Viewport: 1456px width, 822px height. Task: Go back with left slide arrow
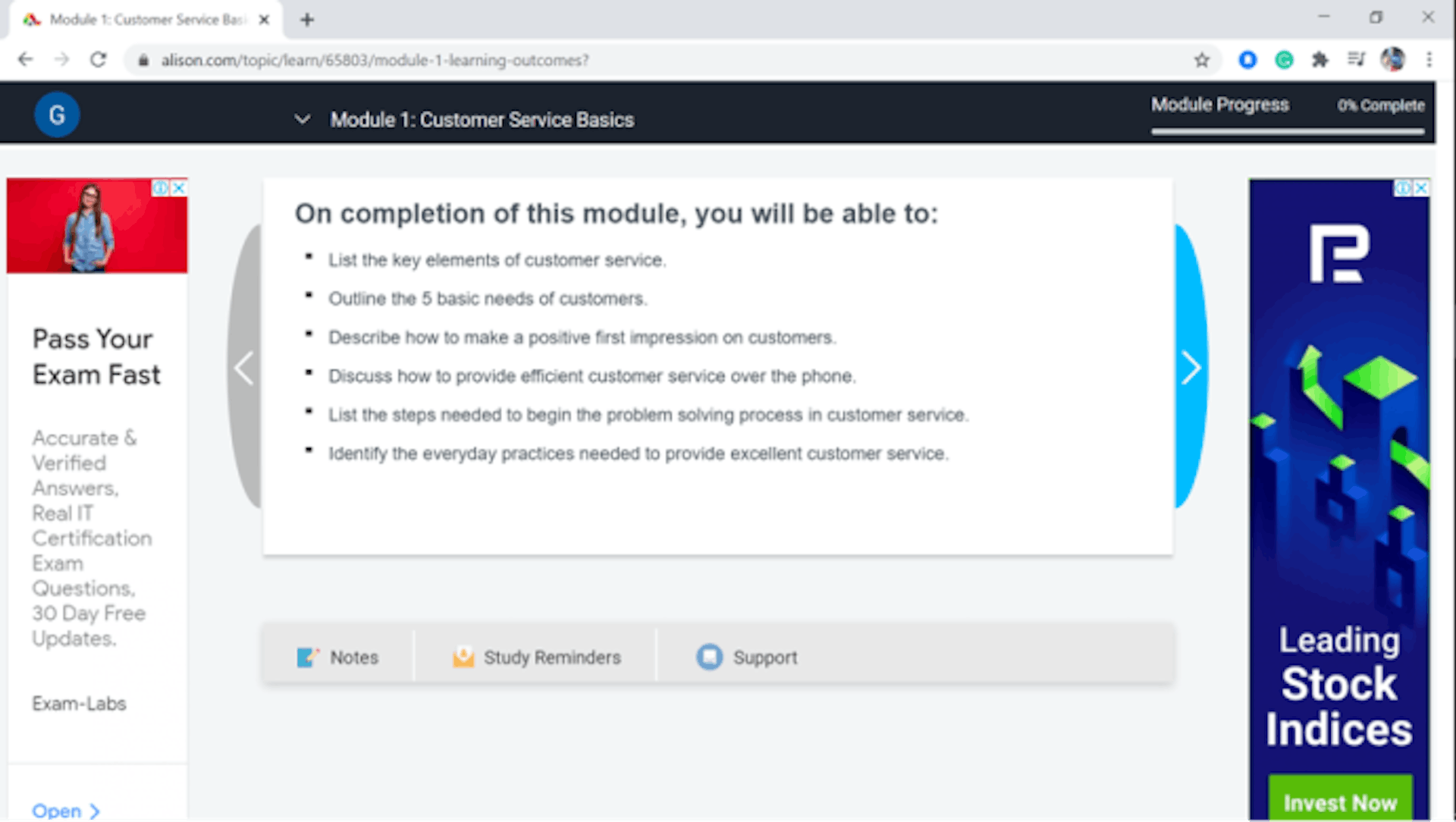pyautogui.click(x=244, y=369)
